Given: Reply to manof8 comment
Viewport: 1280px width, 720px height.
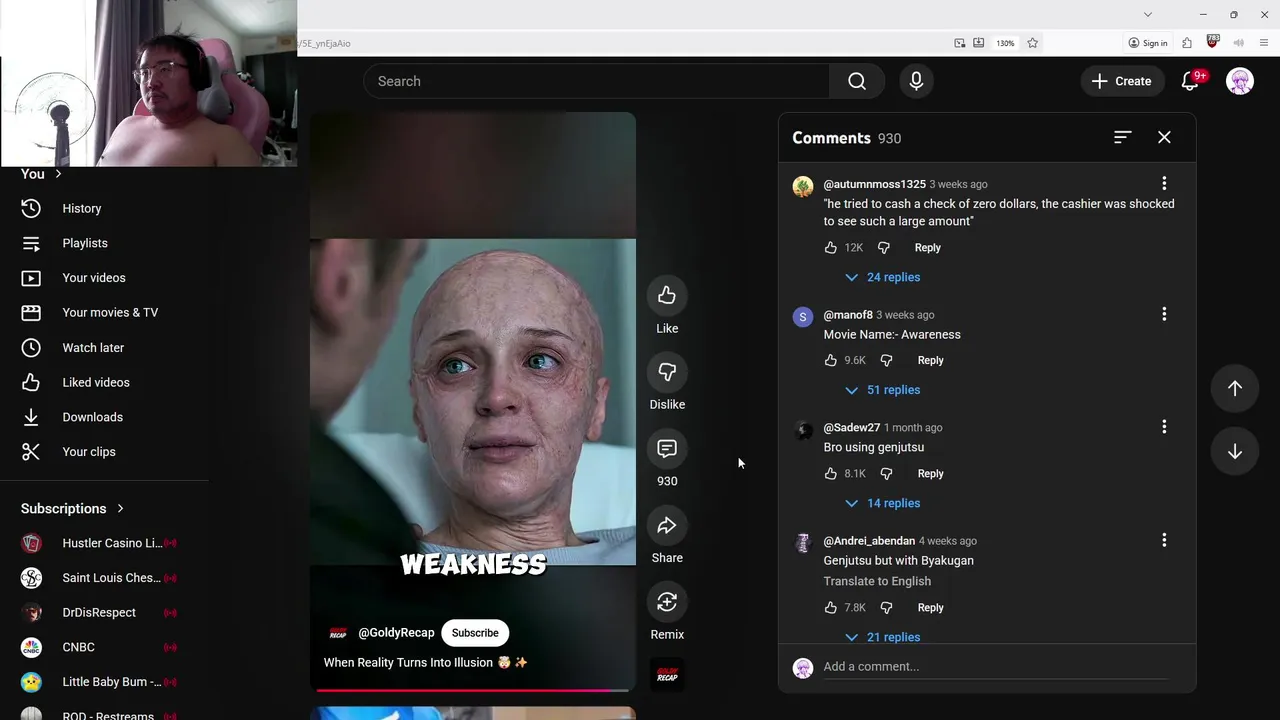Looking at the screenshot, I should tap(930, 360).
